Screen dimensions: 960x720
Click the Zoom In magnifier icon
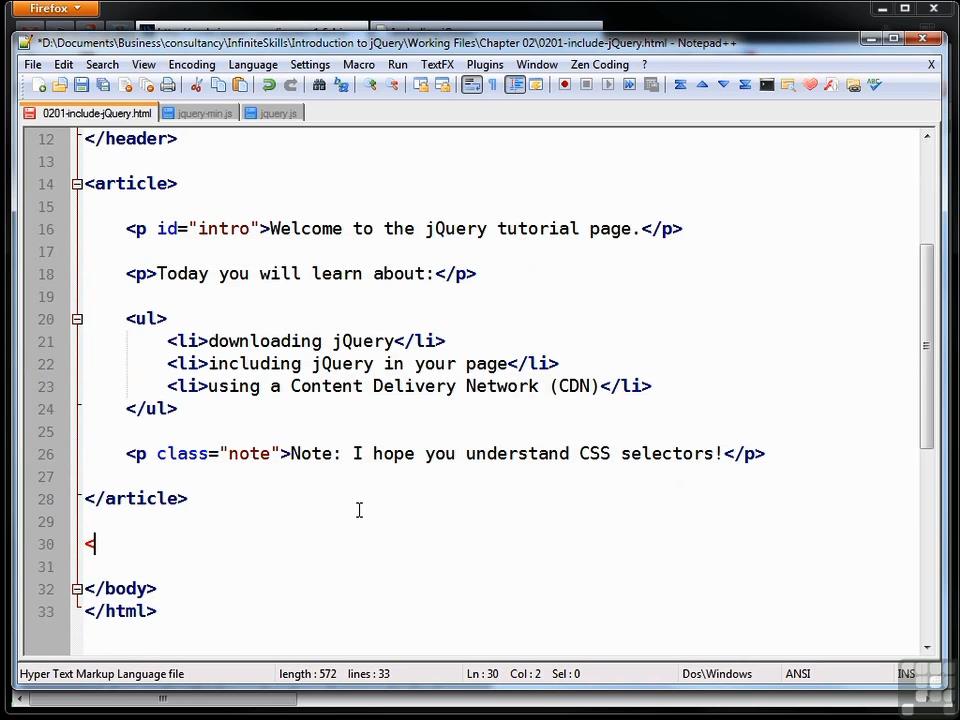(370, 85)
